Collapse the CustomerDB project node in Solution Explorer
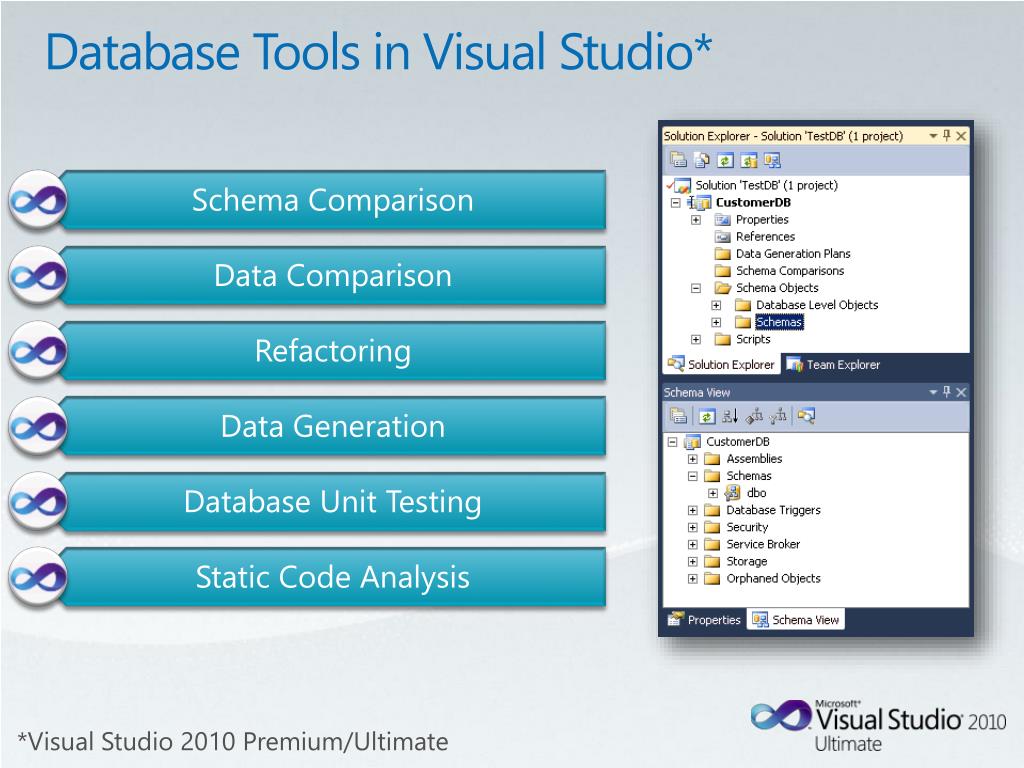 676,202
